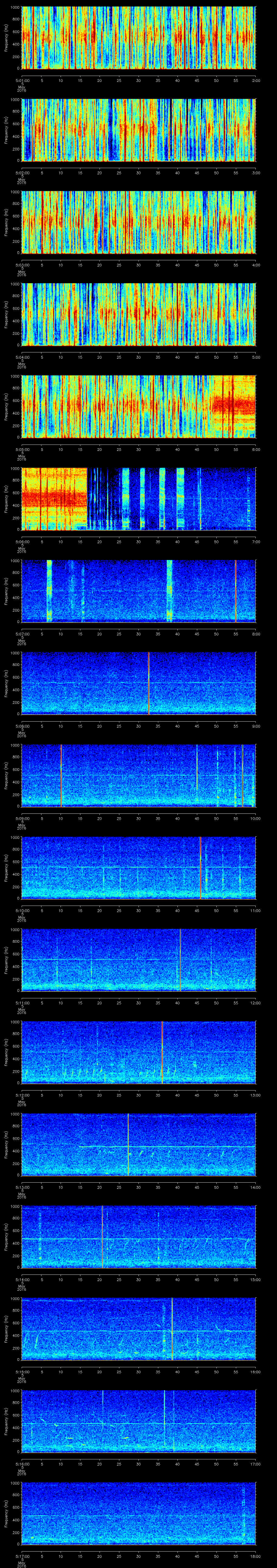
Task: Click the 14:00 end-of-axis label
Action: tap(255, 1186)
